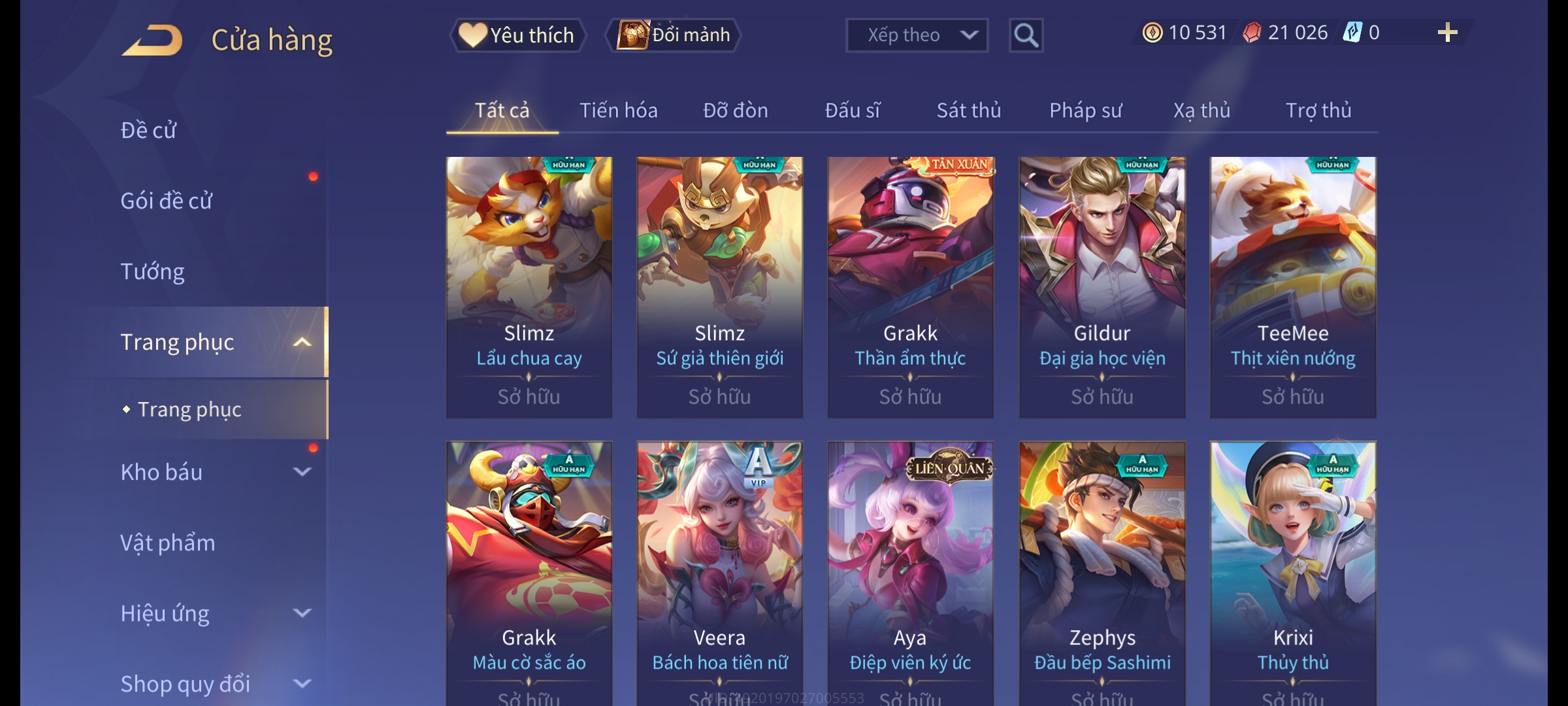Open the Yêu thích heart favorites
1568x706 pixels.
pos(517,35)
